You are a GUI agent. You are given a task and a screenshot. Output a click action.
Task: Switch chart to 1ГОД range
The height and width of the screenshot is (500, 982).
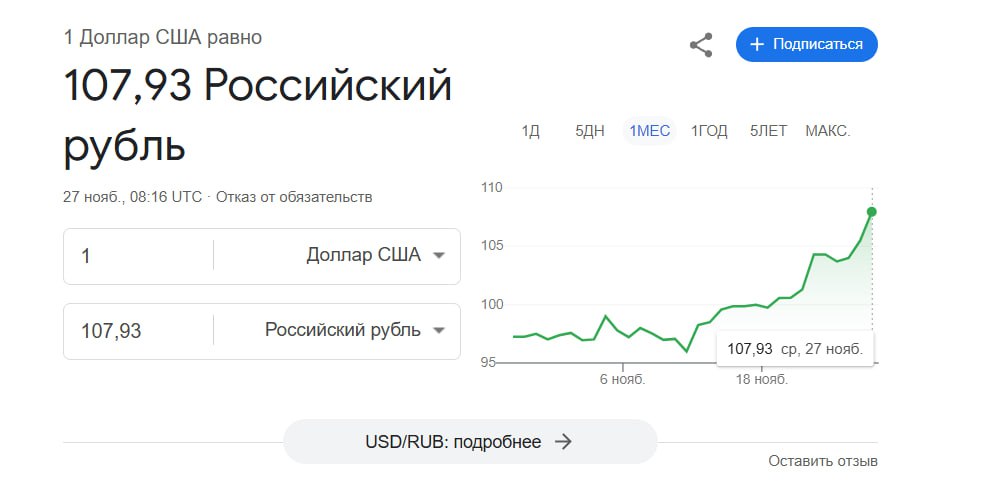tap(709, 131)
